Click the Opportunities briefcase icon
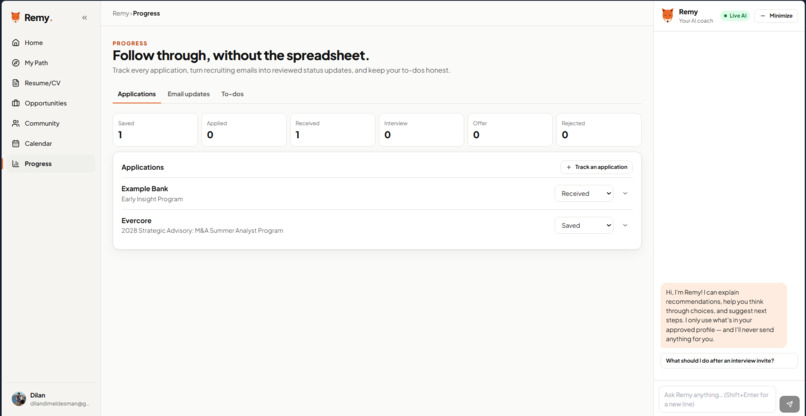Viewport: 806px width, 416px height. [x=15, y=103]
